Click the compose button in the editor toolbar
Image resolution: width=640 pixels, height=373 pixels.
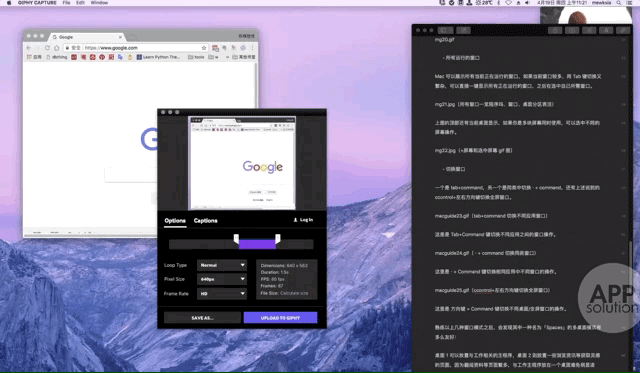463,30
